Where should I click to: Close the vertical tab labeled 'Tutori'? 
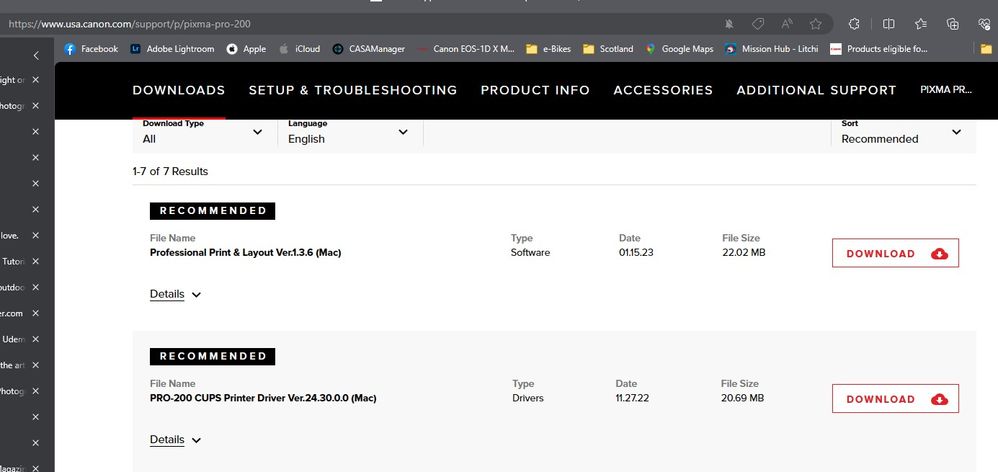pyautogui.click(x=36, y=261)
